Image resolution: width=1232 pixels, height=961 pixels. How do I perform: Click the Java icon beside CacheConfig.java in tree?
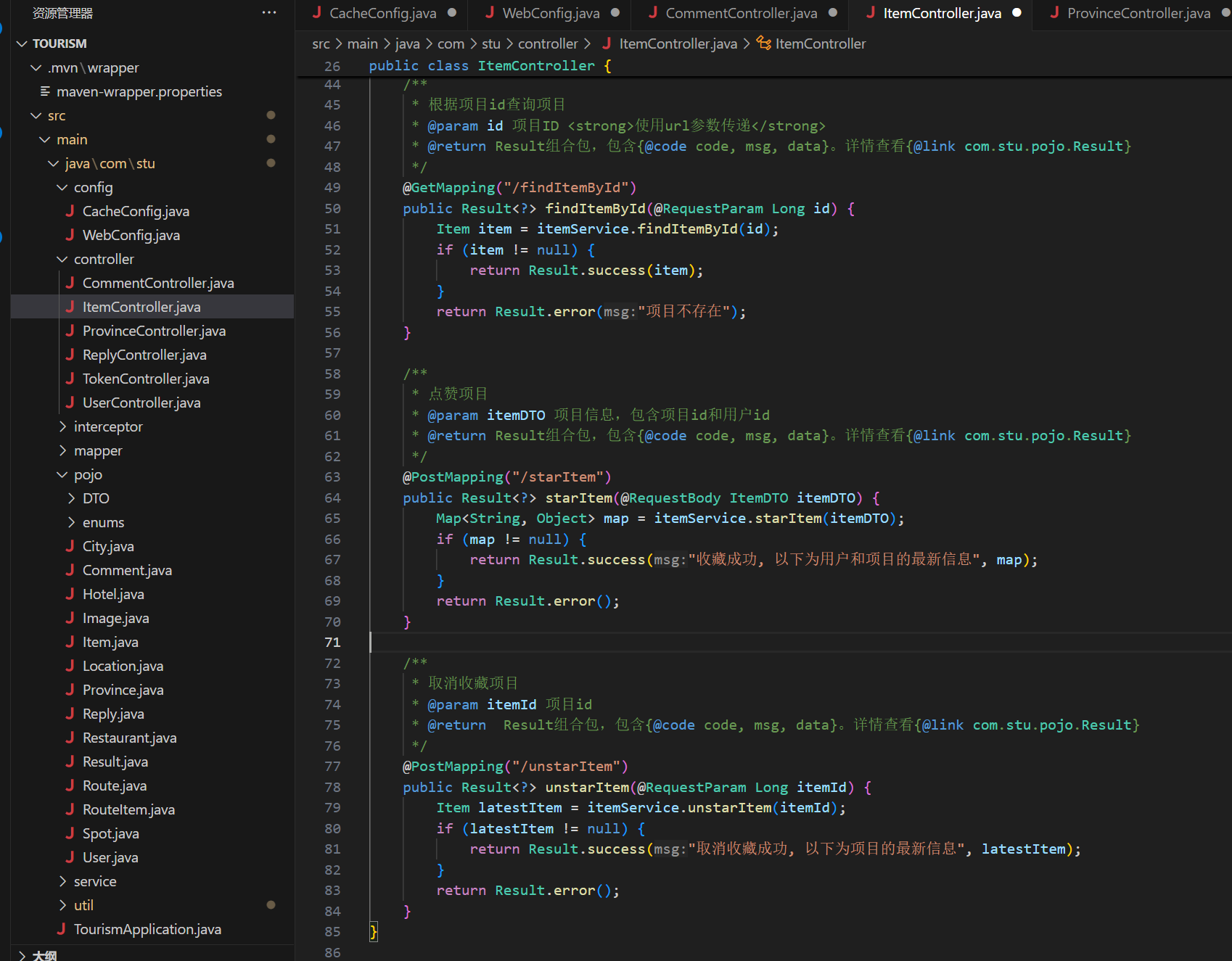coord(70,211)
